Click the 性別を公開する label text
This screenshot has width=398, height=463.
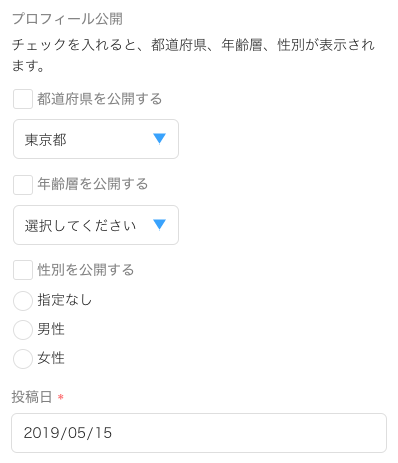(x=85, y=270)
